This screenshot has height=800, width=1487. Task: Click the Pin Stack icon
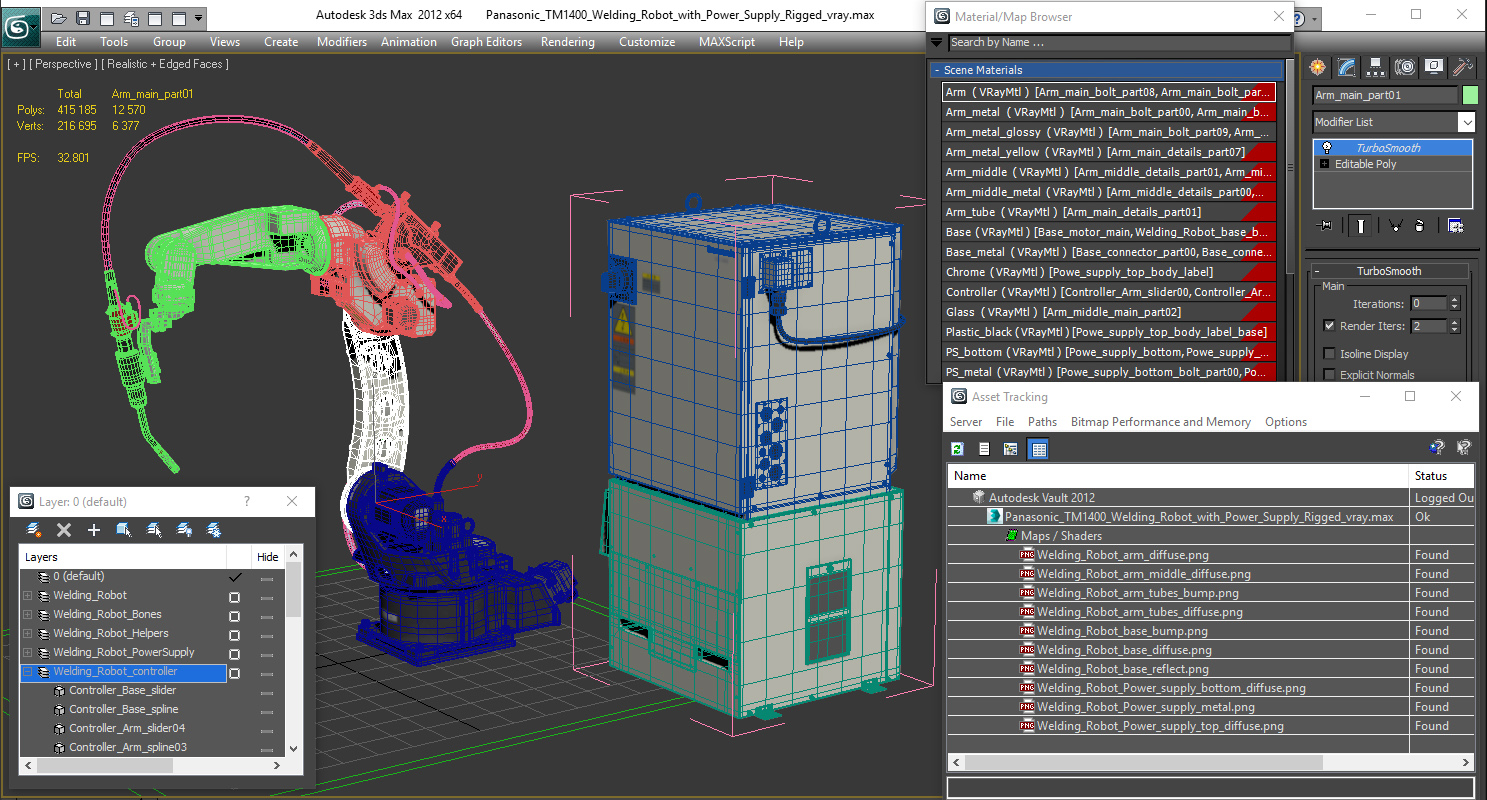coord(1326,226)
